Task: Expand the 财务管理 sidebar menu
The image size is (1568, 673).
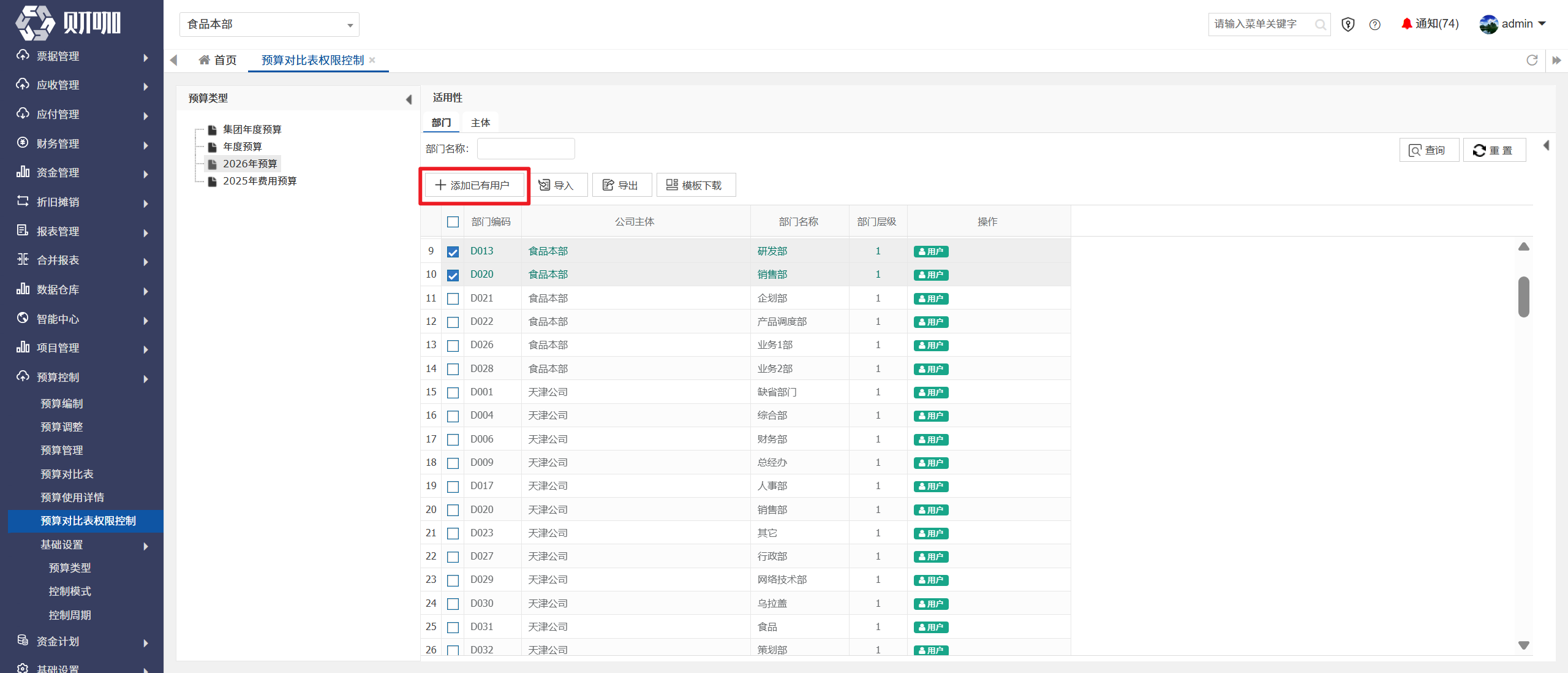Action: pyautogui.click(x=81, y=143)
